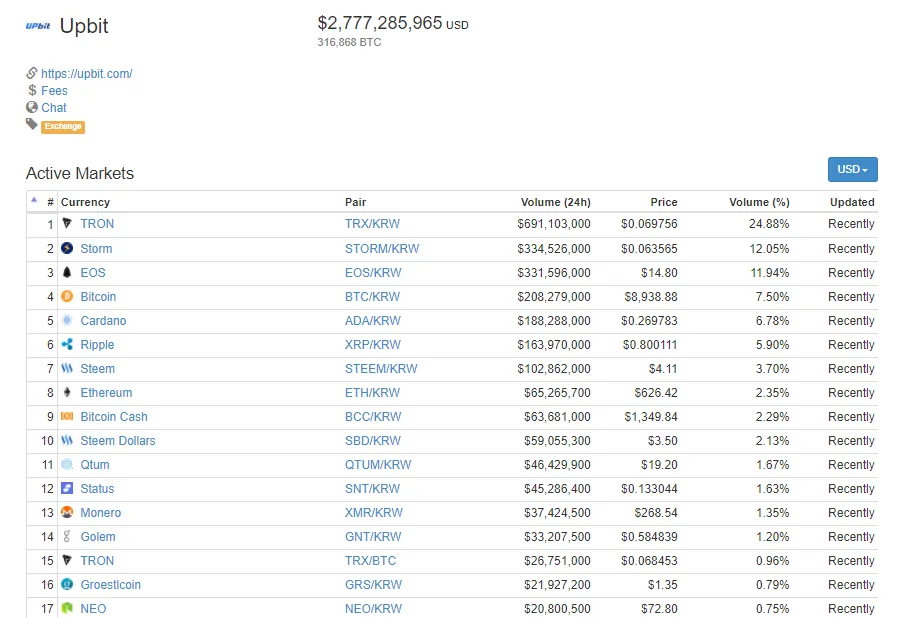Open the Fees link
This screenshot has width=907, height=618.
[x=54, y=90]
